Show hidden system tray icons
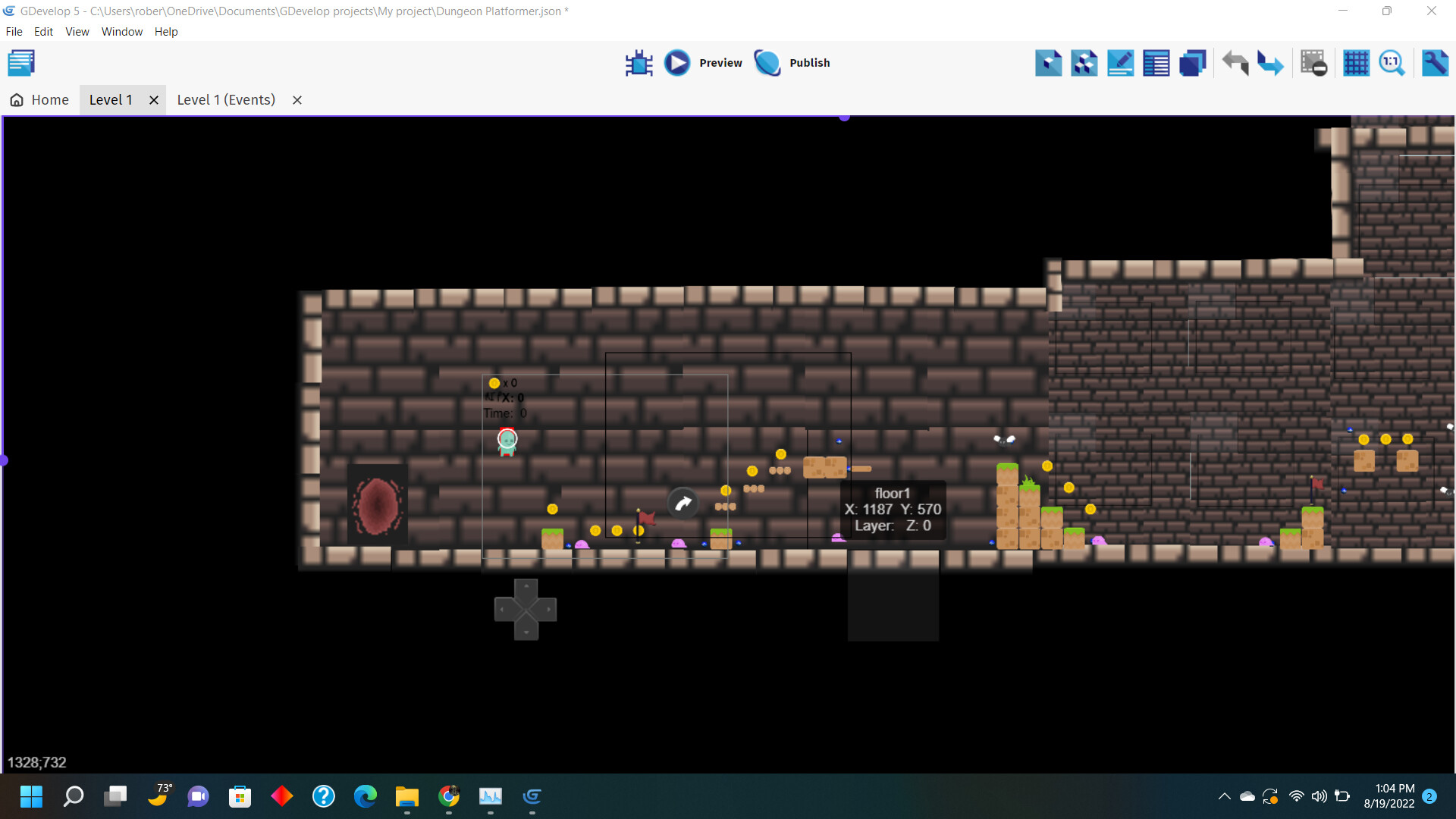This screenshot has width=1456, height=819. point(1225,796)
